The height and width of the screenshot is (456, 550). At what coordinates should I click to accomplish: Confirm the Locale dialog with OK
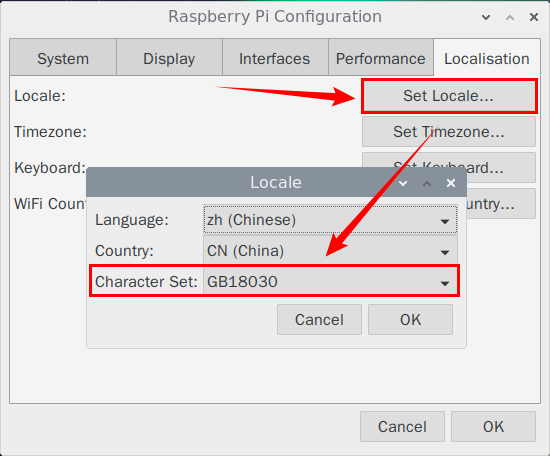[x=410, y=320]
